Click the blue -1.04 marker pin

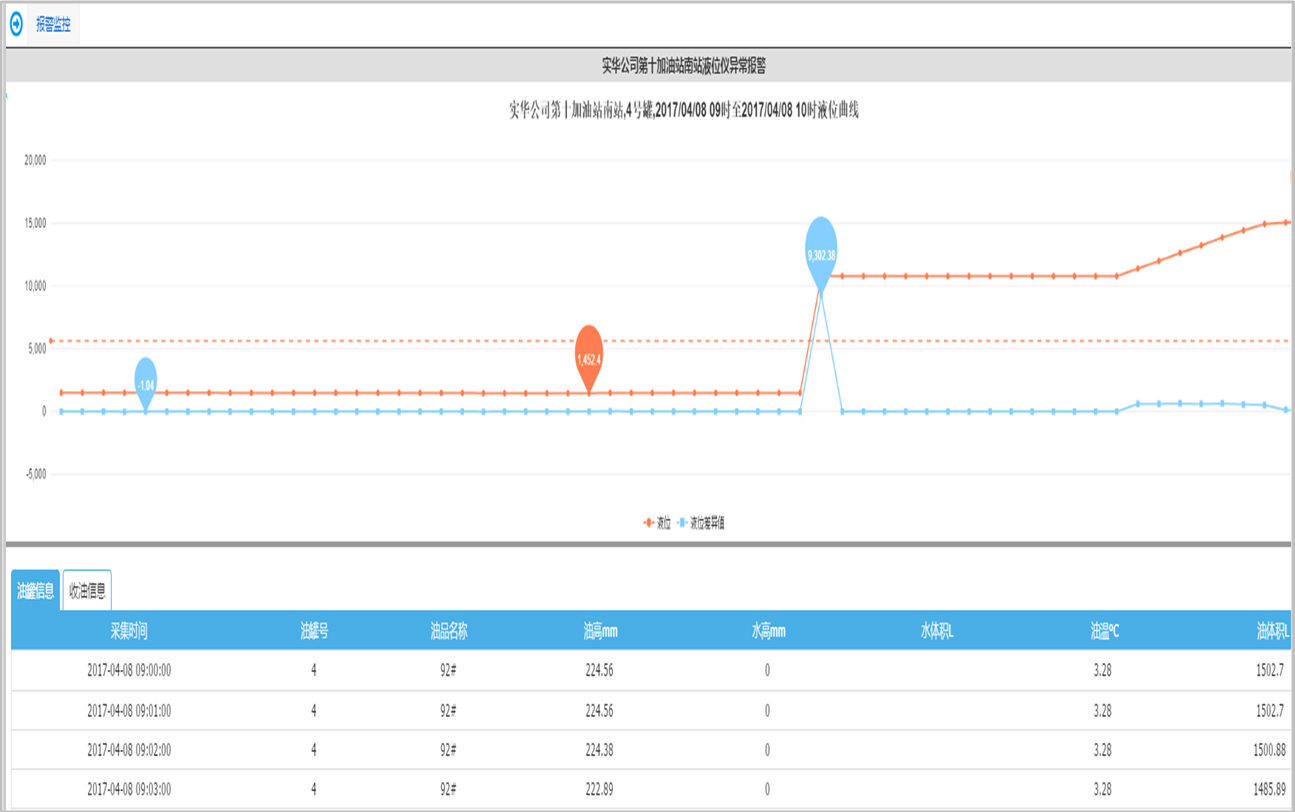click(x=146, y=382)
